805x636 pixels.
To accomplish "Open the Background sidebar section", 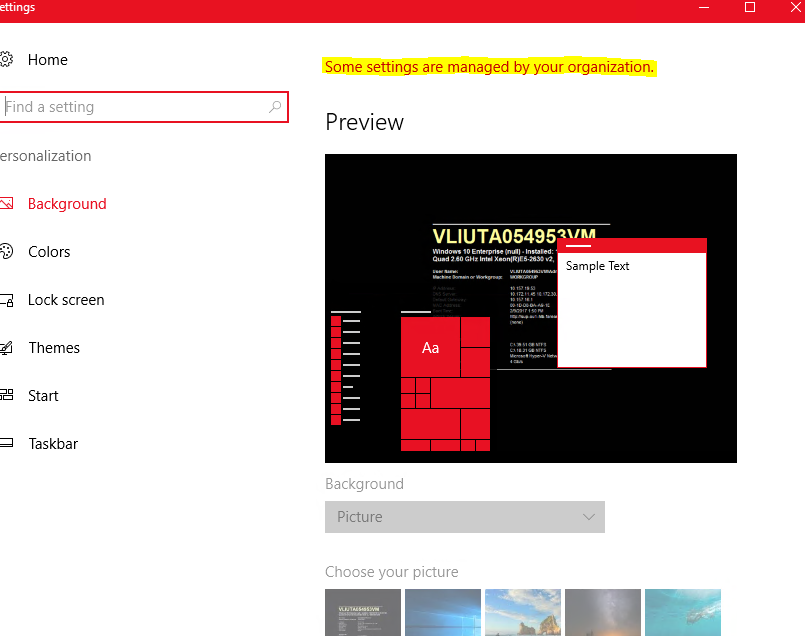I will tap(67, 204).
